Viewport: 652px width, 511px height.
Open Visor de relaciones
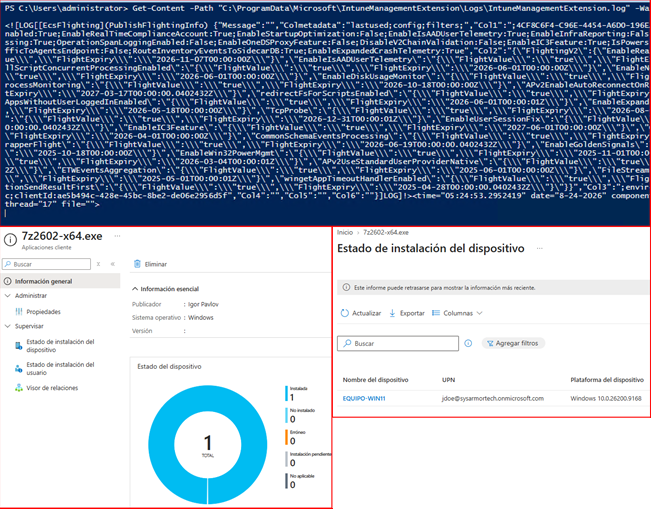coord(52,388)
